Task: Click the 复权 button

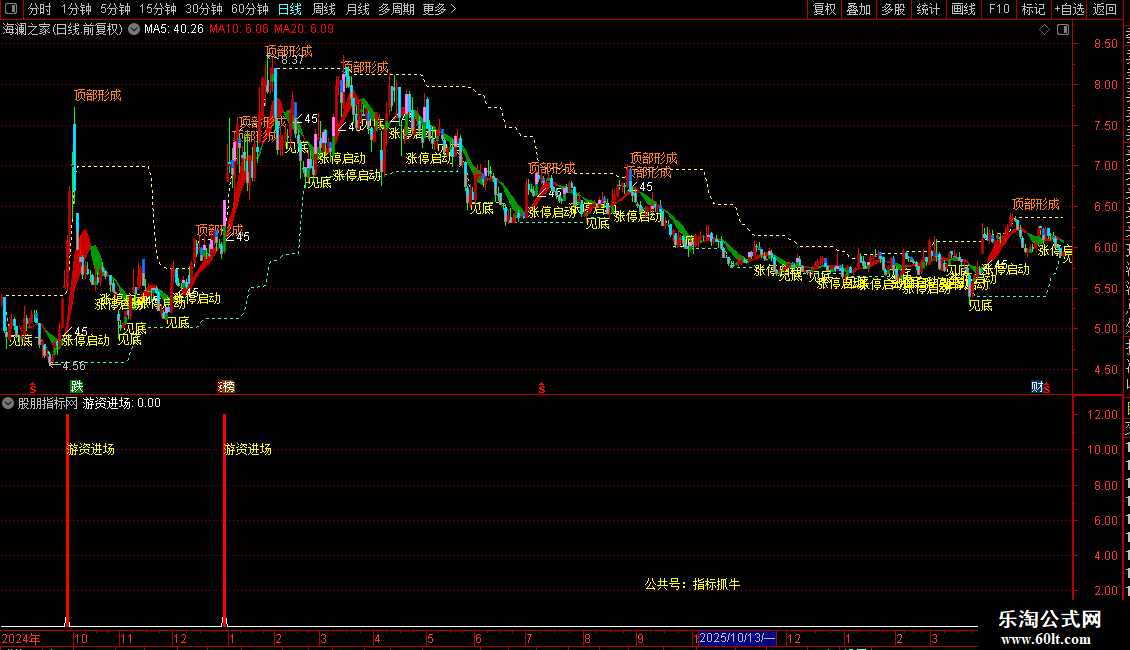Action: pos(824,9)
